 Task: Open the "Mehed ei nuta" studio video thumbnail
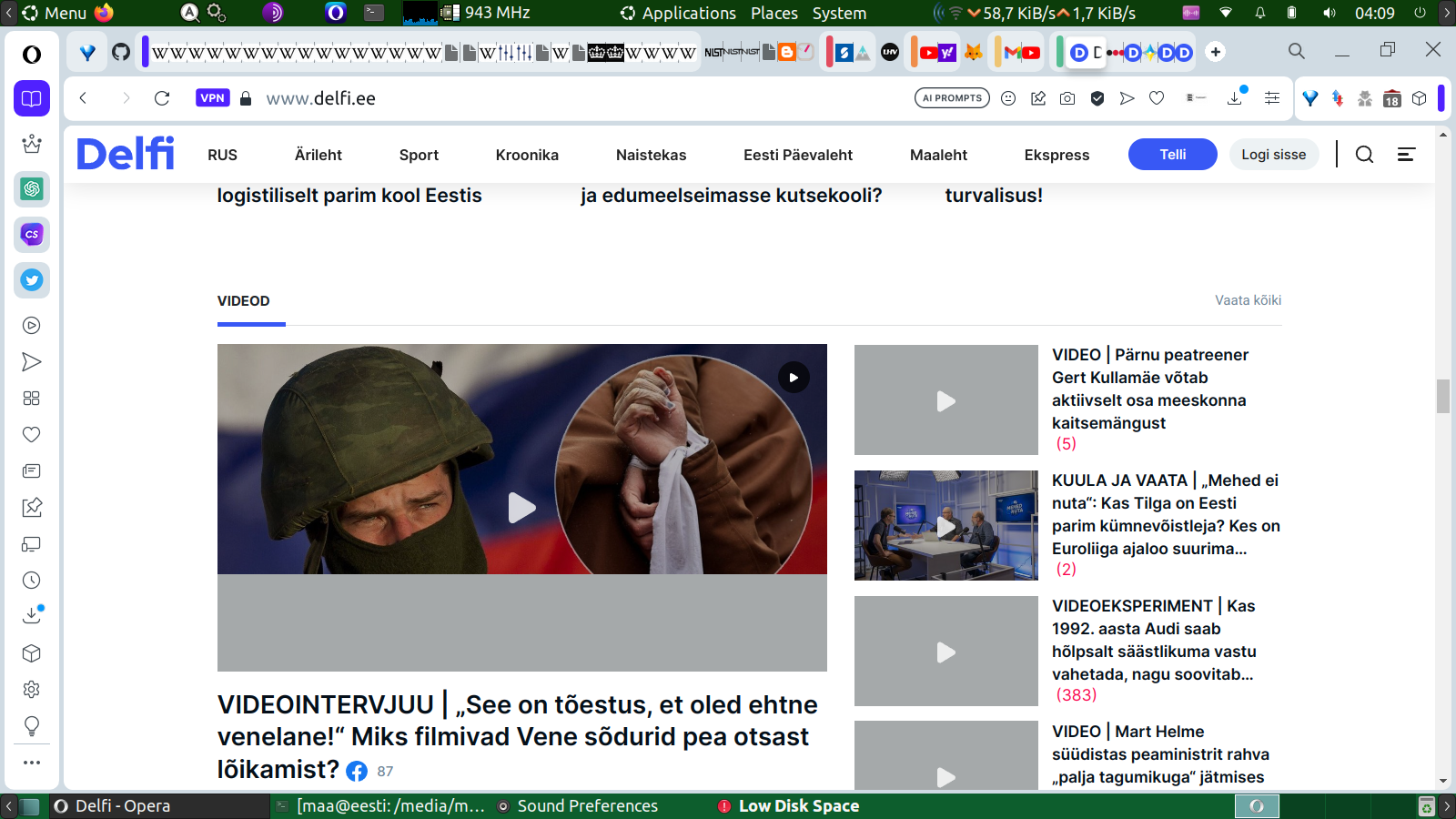point(946,525)
